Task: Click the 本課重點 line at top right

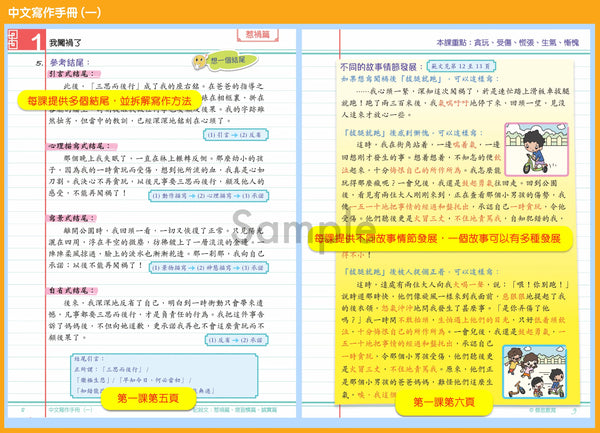Action: [507, 43]
